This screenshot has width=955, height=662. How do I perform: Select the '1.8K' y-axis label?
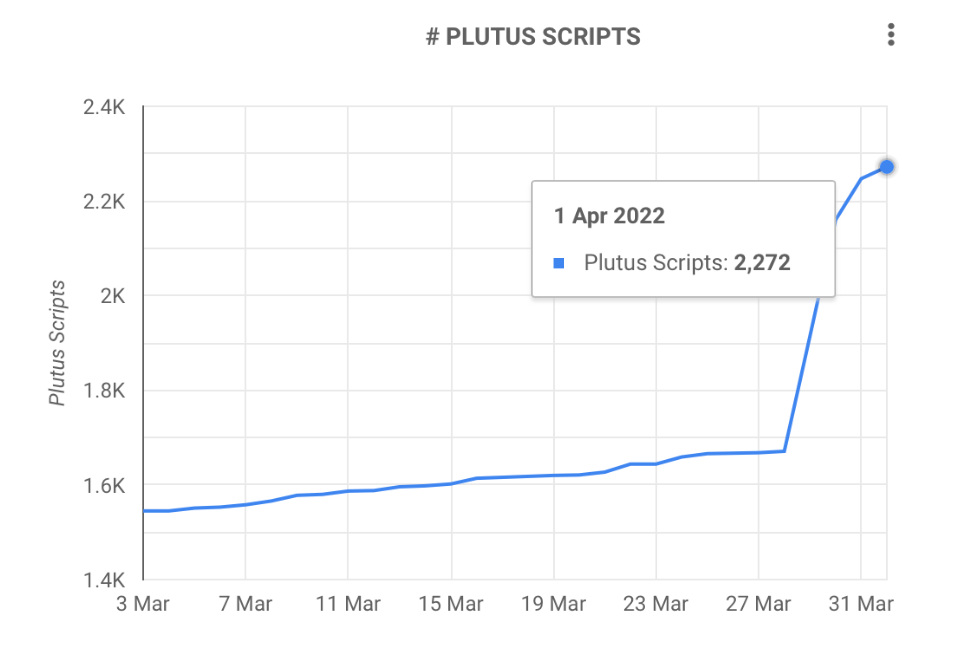coord(103,391)
